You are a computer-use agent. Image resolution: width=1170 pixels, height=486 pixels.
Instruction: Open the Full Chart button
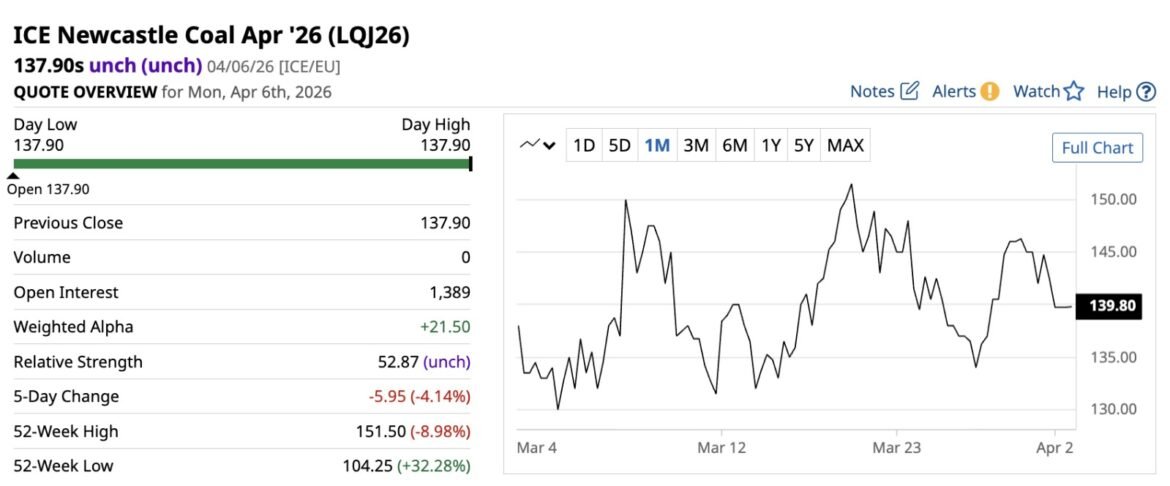1097,148
